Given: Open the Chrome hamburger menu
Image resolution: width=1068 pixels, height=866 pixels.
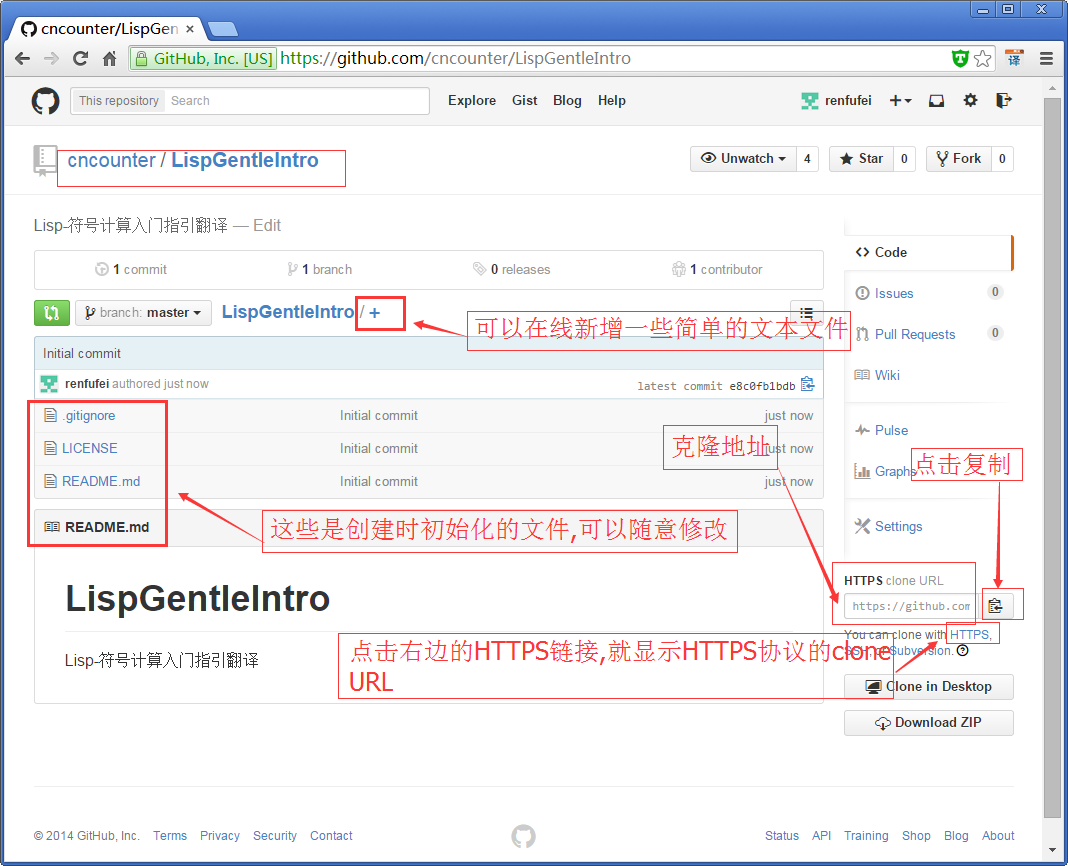Looking at the screenshot, I should [1046, 59].
